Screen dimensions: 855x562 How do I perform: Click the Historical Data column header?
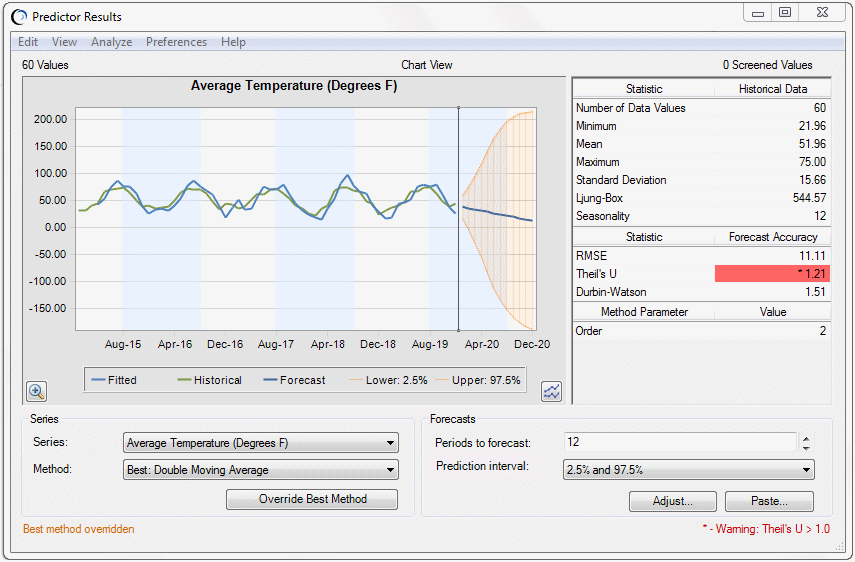coord(773,89)
